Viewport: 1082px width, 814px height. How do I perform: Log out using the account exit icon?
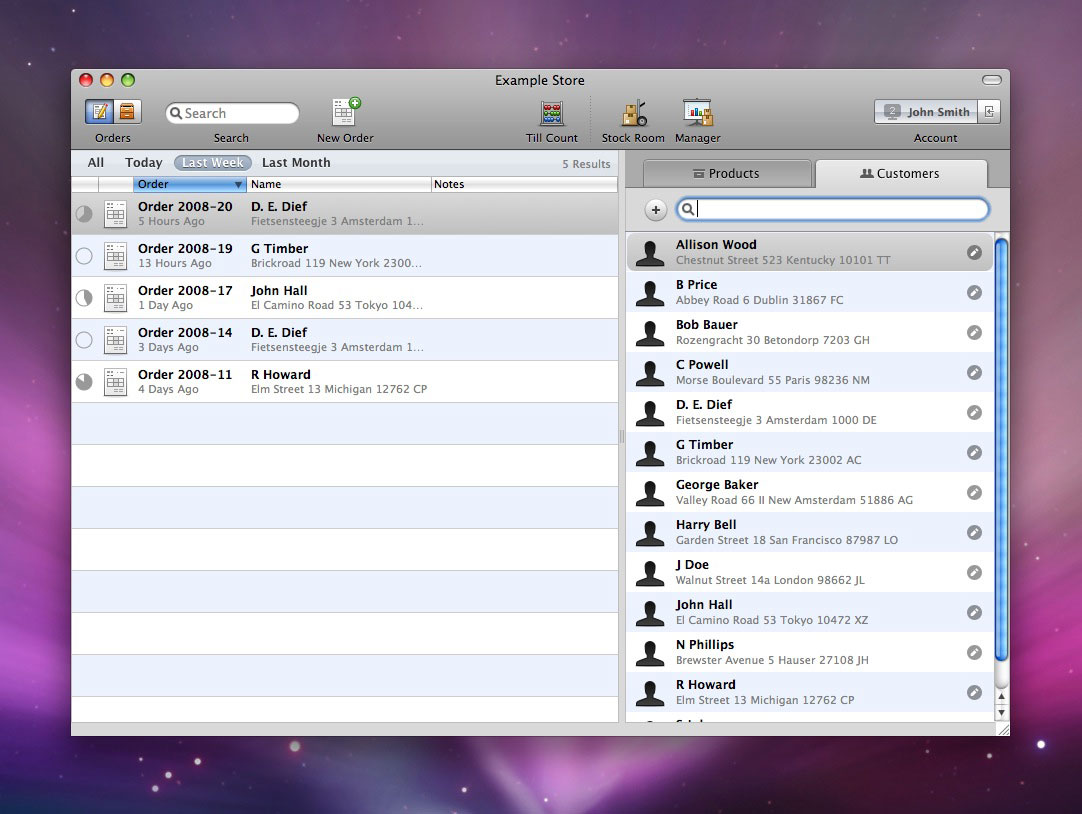click(989, 112)
